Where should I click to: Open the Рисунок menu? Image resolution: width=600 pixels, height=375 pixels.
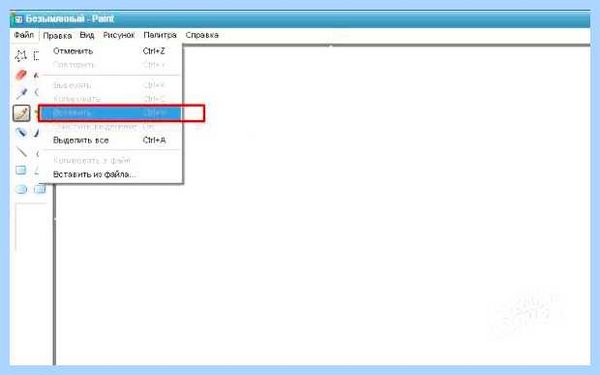119,35
